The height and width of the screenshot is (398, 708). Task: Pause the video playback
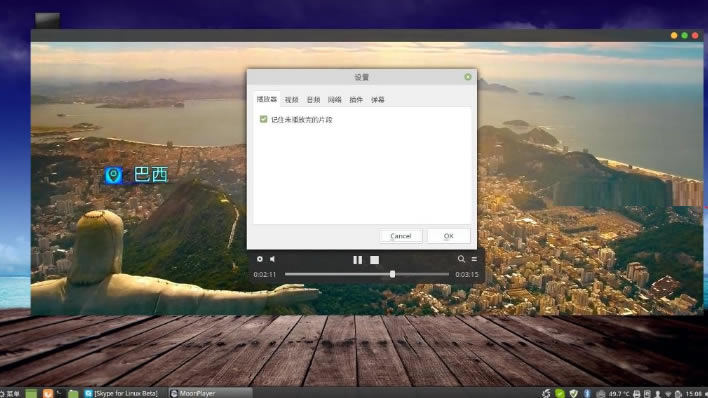357,260
